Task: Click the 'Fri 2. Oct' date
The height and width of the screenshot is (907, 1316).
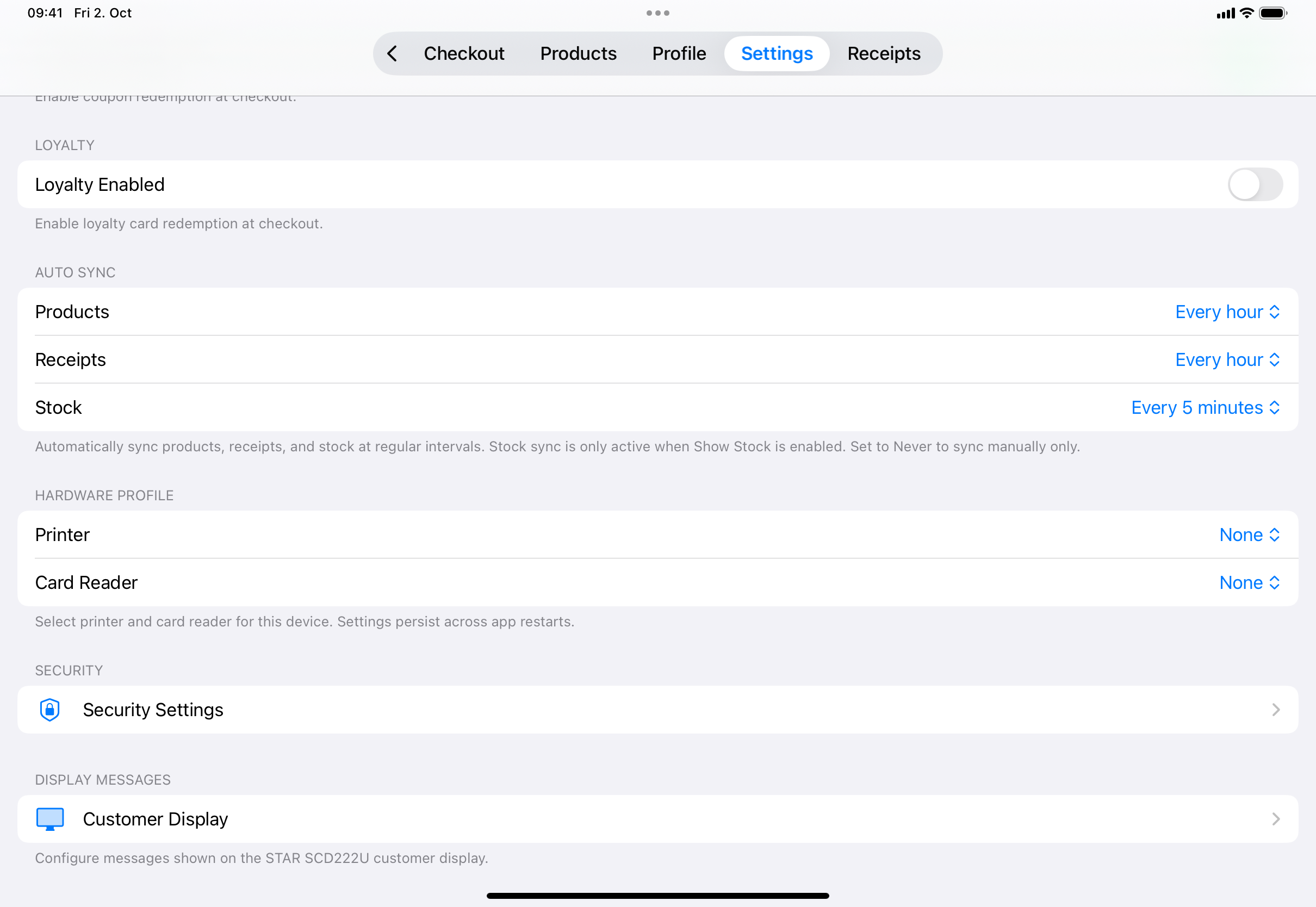Action: click(x=103, y=13)
